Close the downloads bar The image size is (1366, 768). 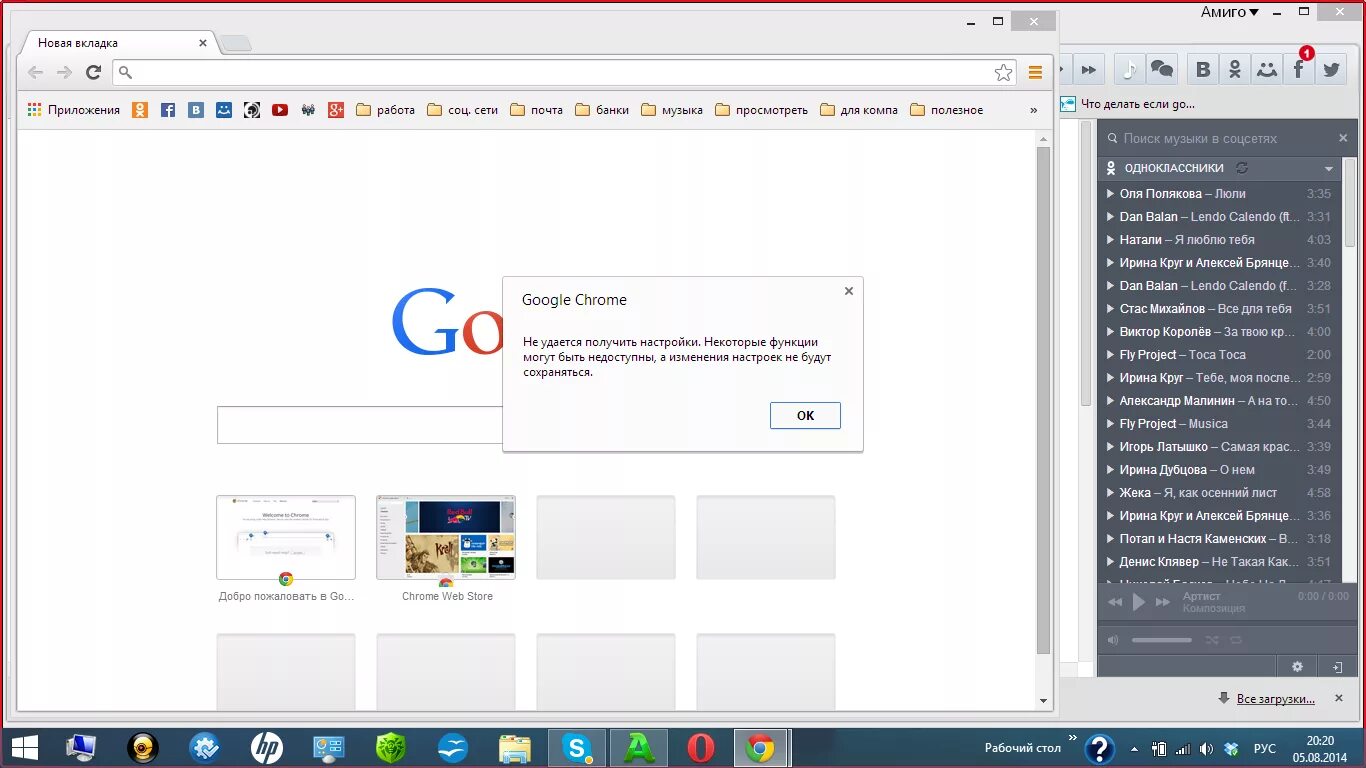click(x=1340, y=698)
